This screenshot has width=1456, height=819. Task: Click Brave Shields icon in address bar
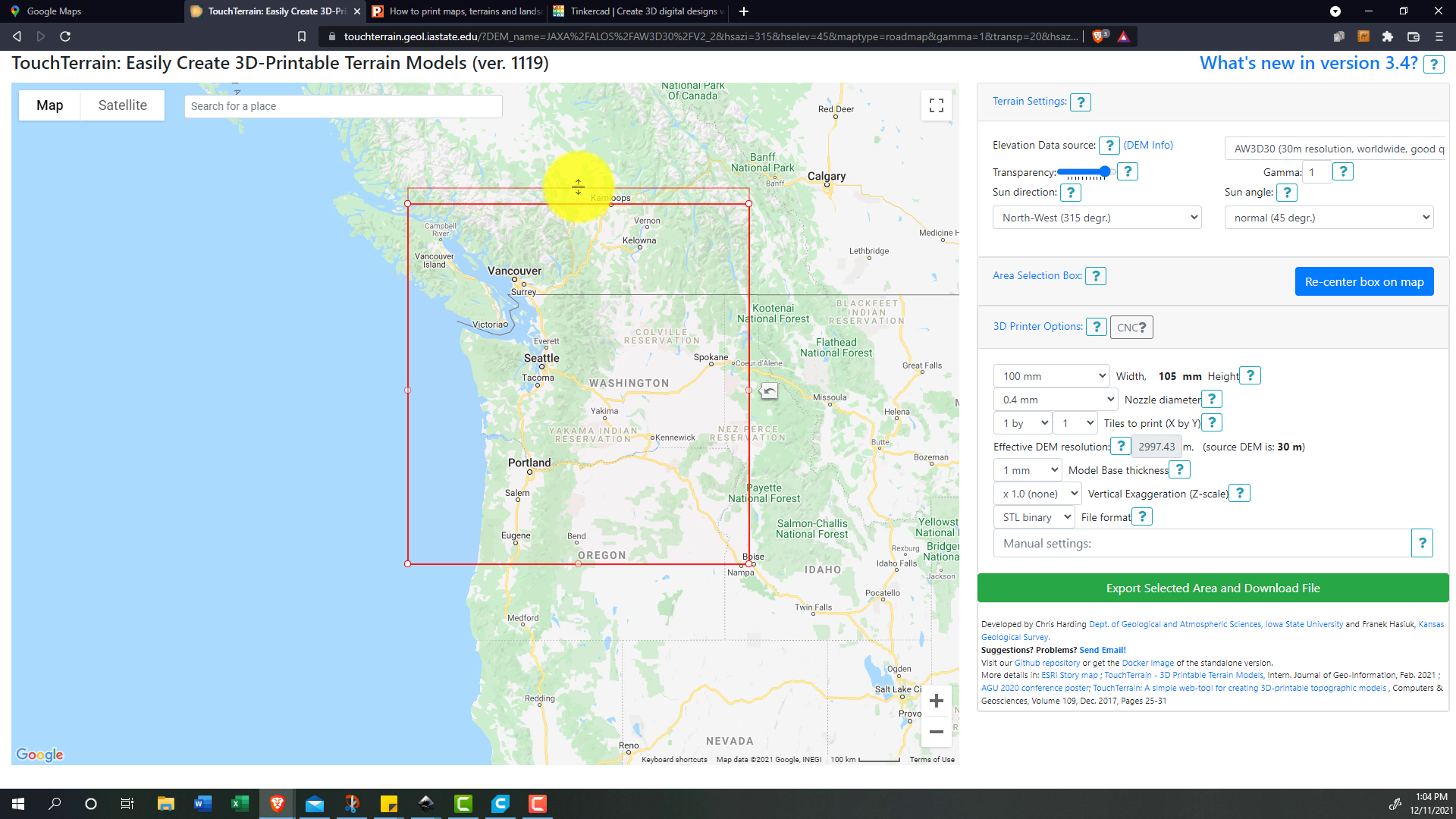pyautogui.click(x=1098, y=36)
